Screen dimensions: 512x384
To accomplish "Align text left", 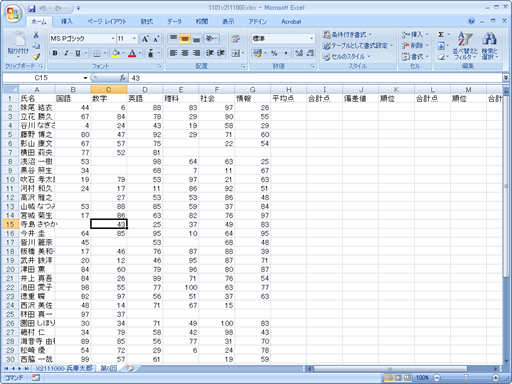I will [173, 53].
